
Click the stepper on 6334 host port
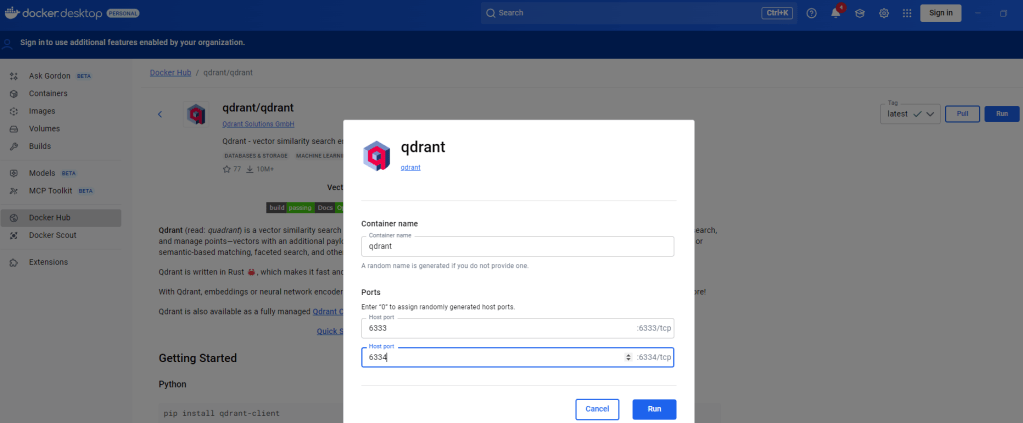click(627, 357)
